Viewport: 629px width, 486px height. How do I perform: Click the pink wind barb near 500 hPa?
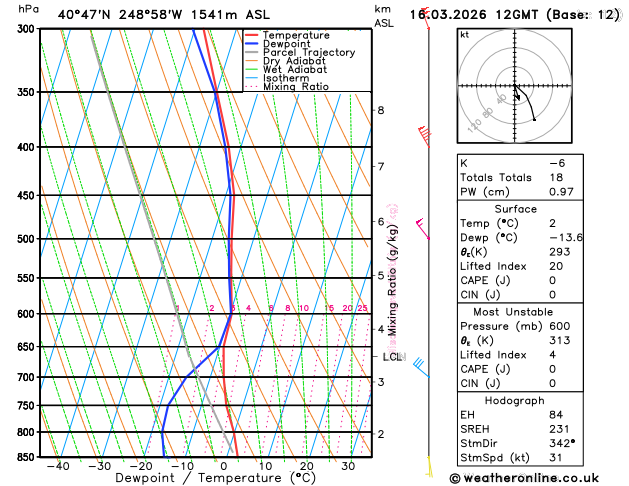pos(422,229)
